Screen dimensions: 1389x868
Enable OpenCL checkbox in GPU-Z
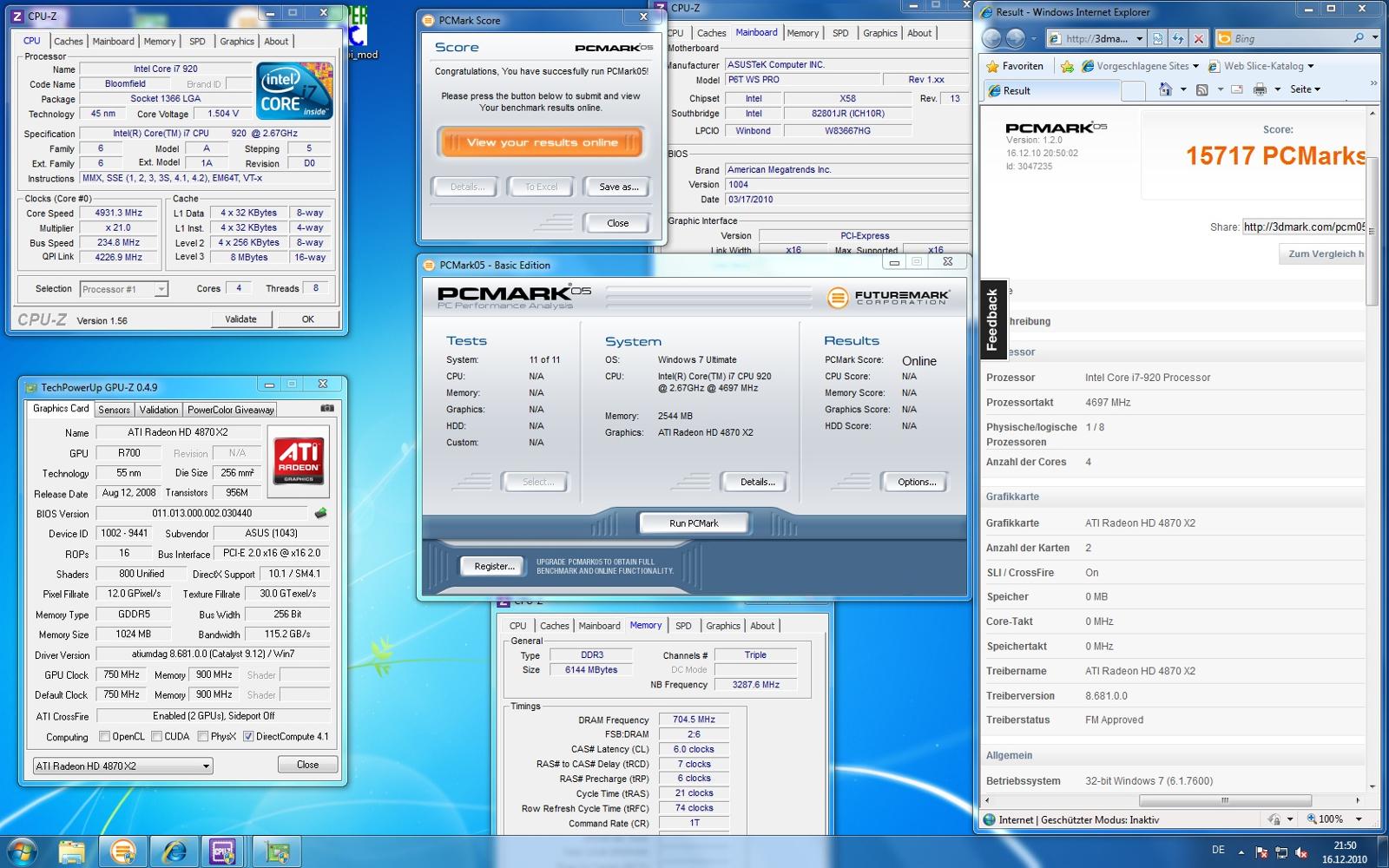(x=104, y=737)
